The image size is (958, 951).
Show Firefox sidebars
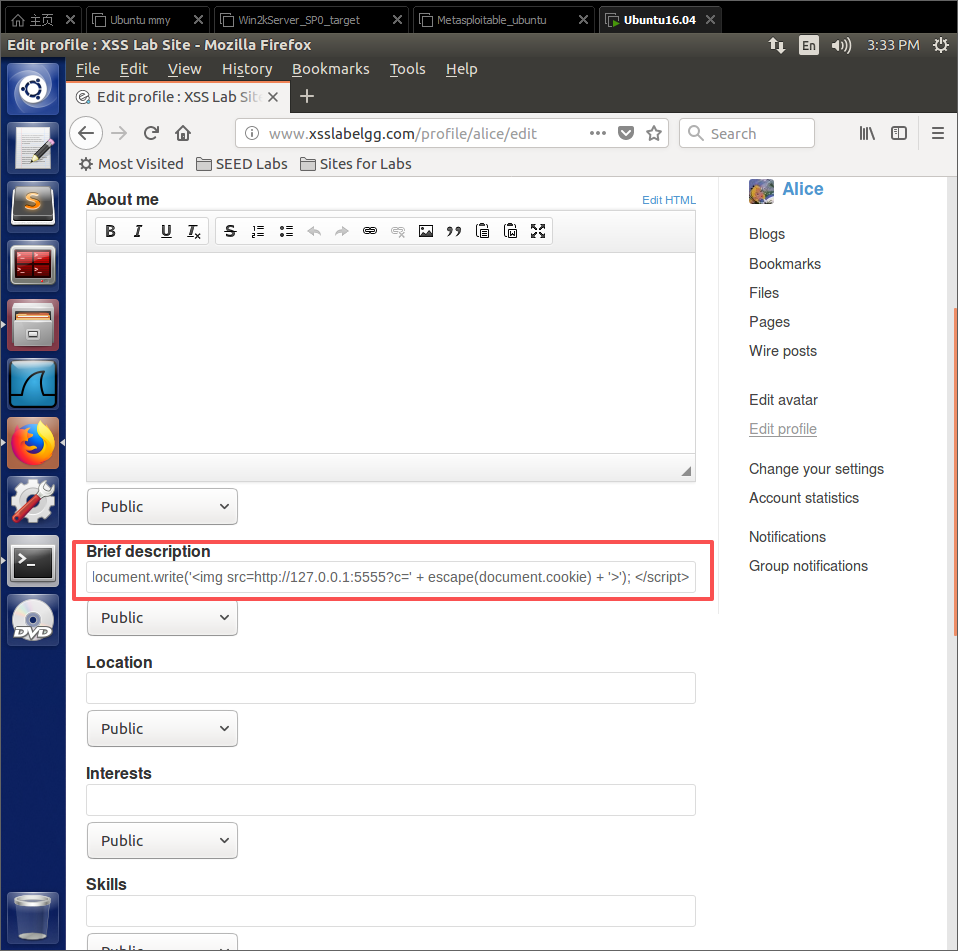(x=899, y=133)
